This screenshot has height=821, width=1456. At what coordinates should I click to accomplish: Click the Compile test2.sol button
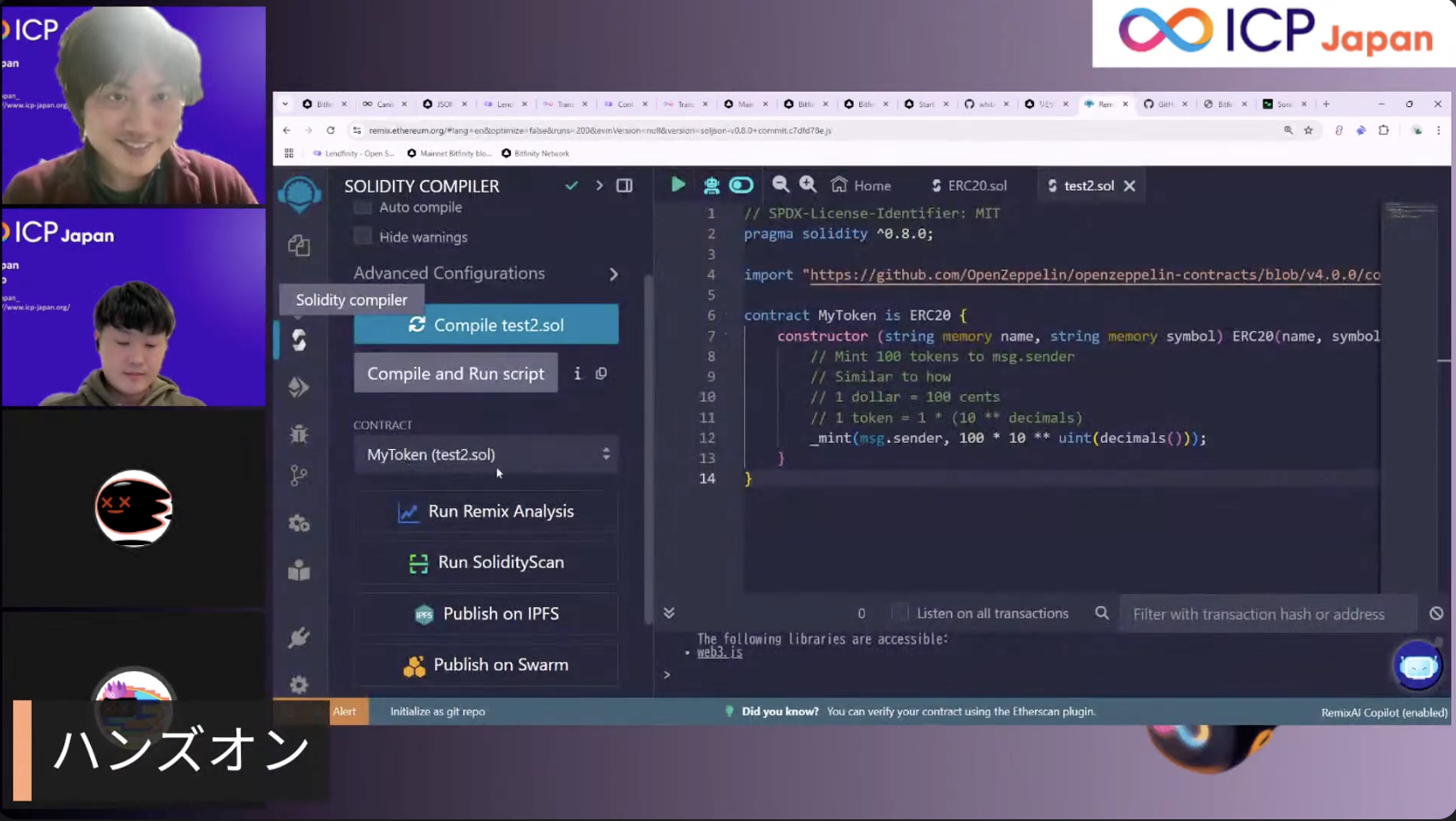[485, 325]
